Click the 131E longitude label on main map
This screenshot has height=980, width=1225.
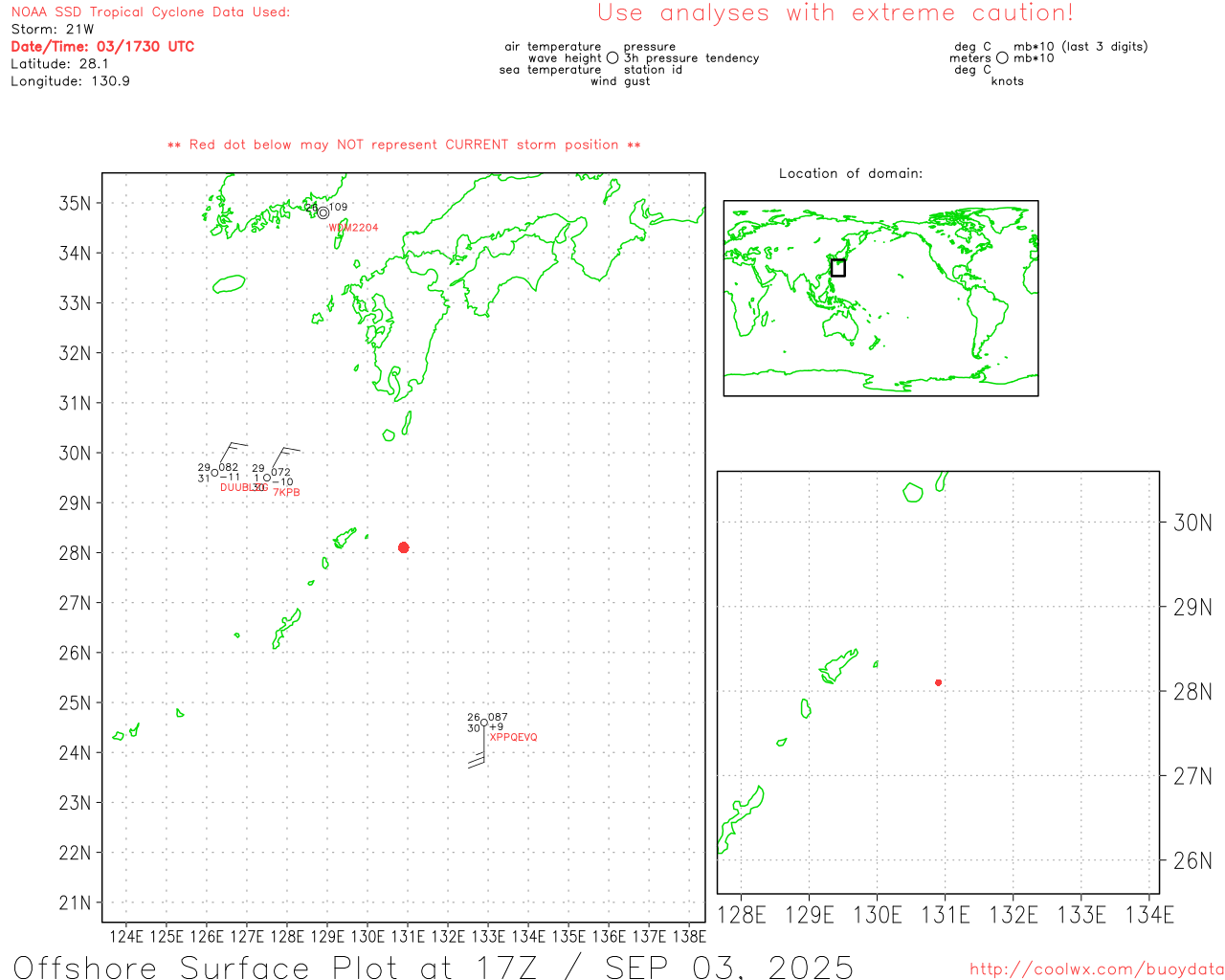408,936
